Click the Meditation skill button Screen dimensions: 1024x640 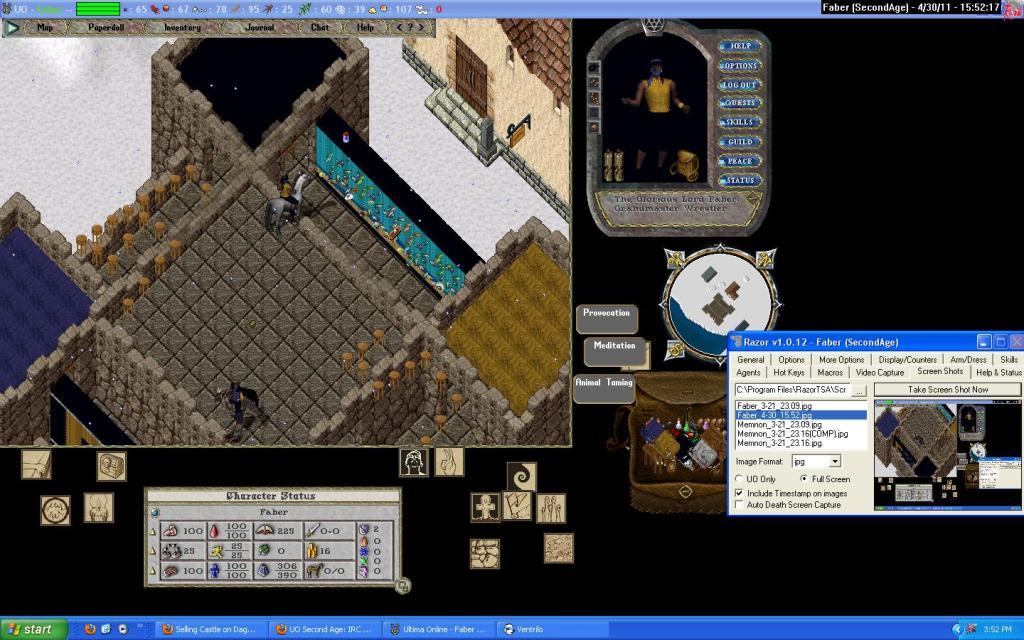614,345
